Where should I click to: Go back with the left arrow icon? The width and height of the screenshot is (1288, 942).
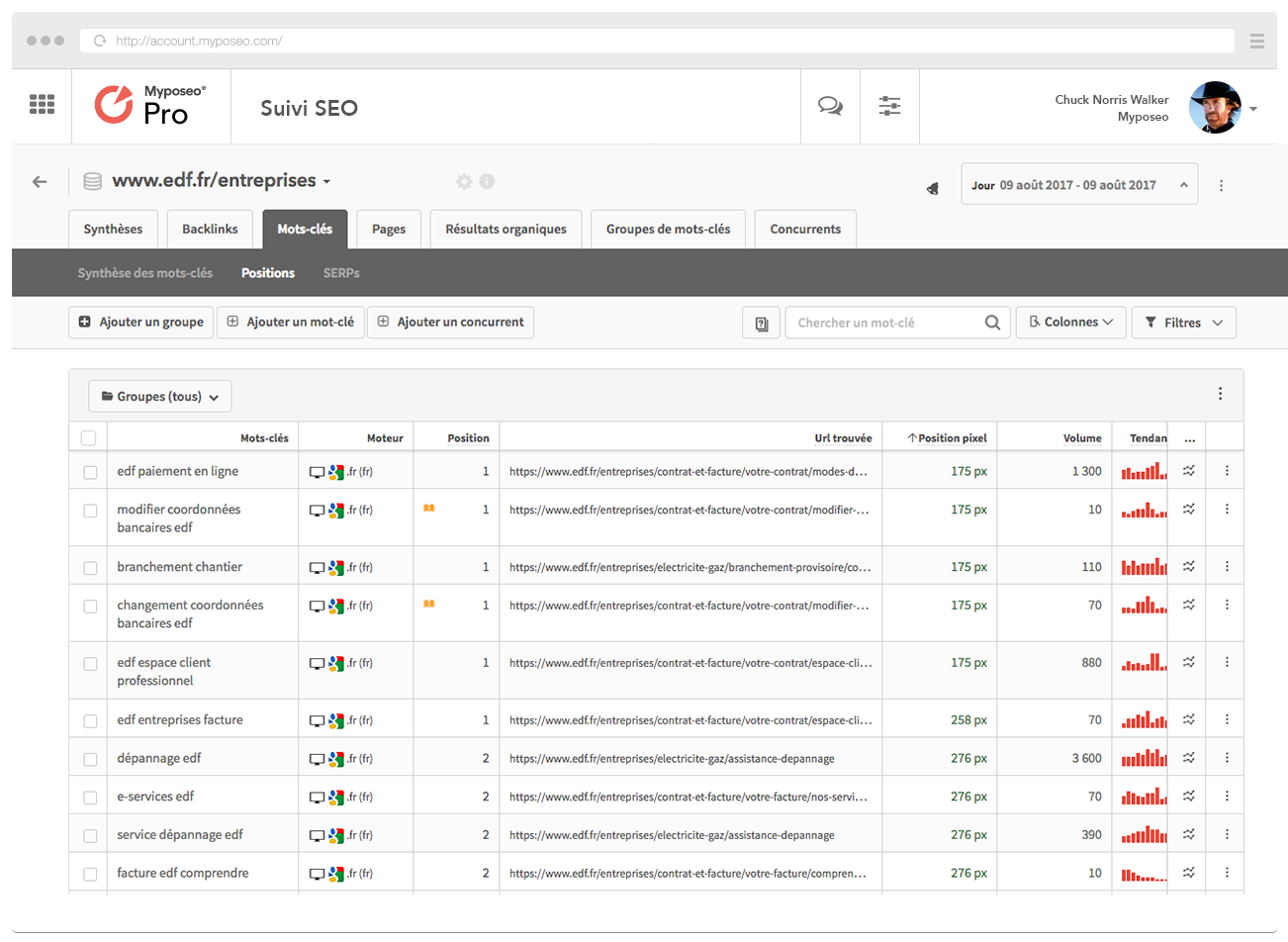(40, 181)
